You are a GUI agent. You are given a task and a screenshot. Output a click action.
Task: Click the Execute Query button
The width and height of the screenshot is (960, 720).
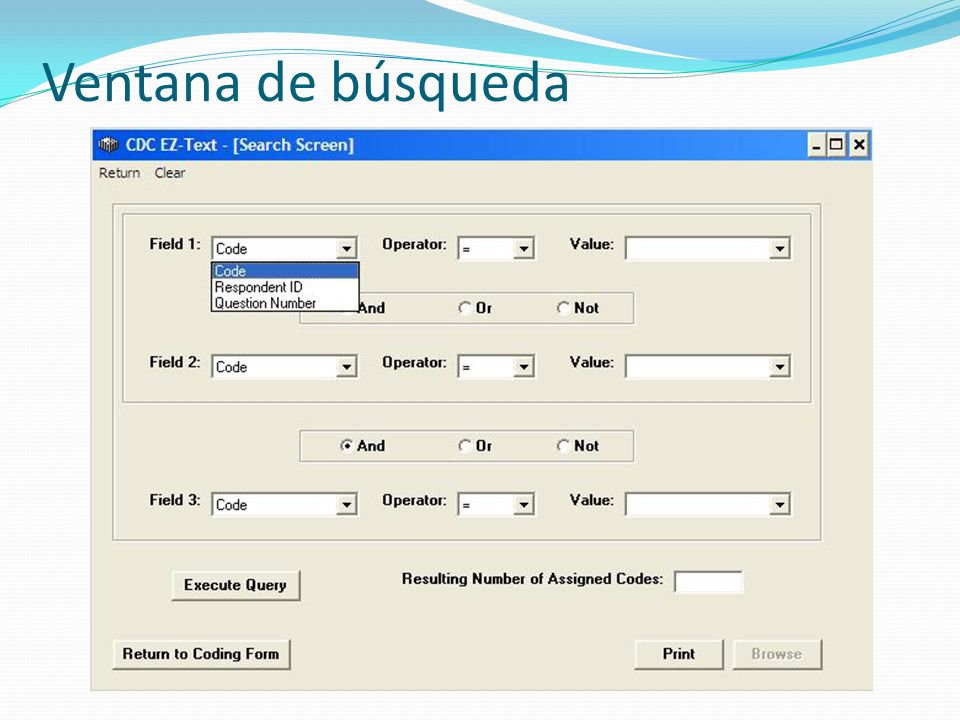(236, 585)
